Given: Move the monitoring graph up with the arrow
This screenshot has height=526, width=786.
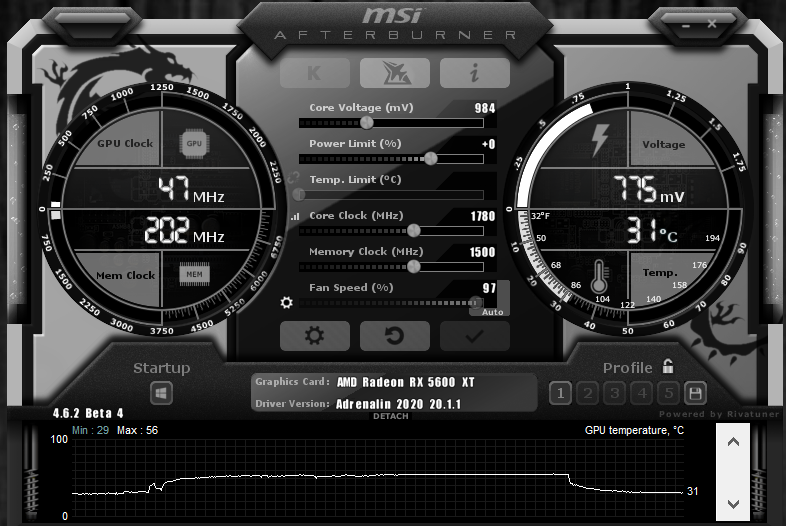Looking at the screenshot, I should click(x=733, y=442).
